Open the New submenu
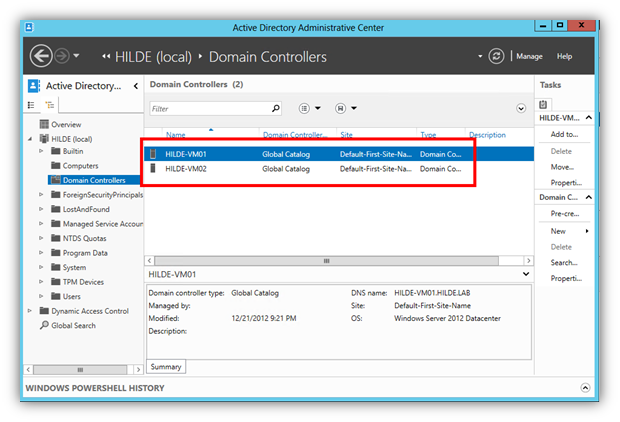Image resolution: width=620 pixels, height=422 pixels. [569, 231]
